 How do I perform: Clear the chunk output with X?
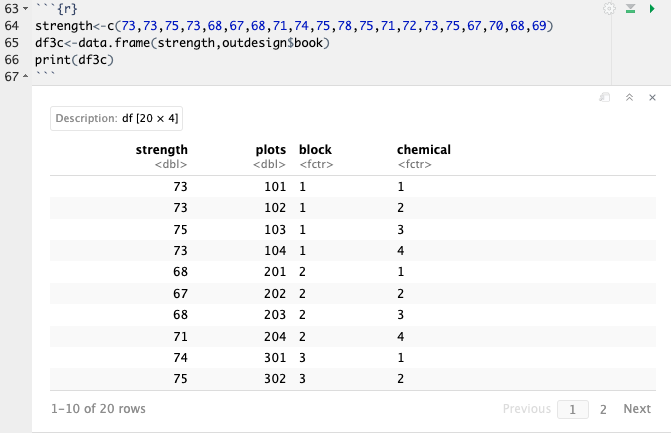tap(652, 98)
